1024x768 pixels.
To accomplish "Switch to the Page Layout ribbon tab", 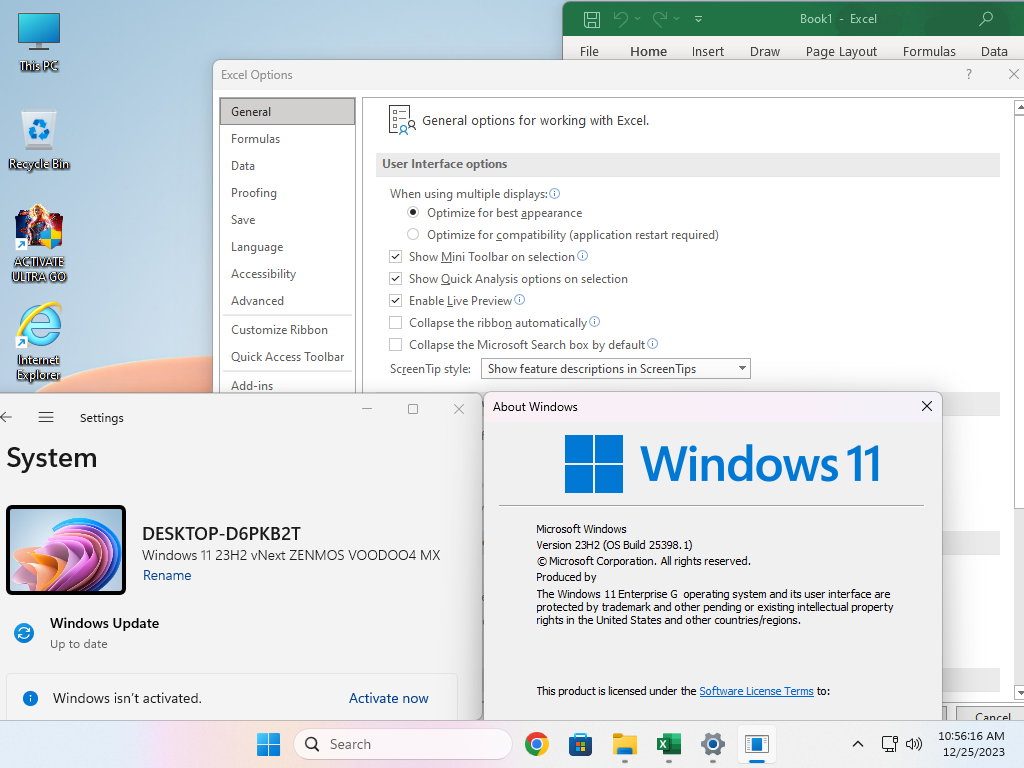I will pos(841,51).
